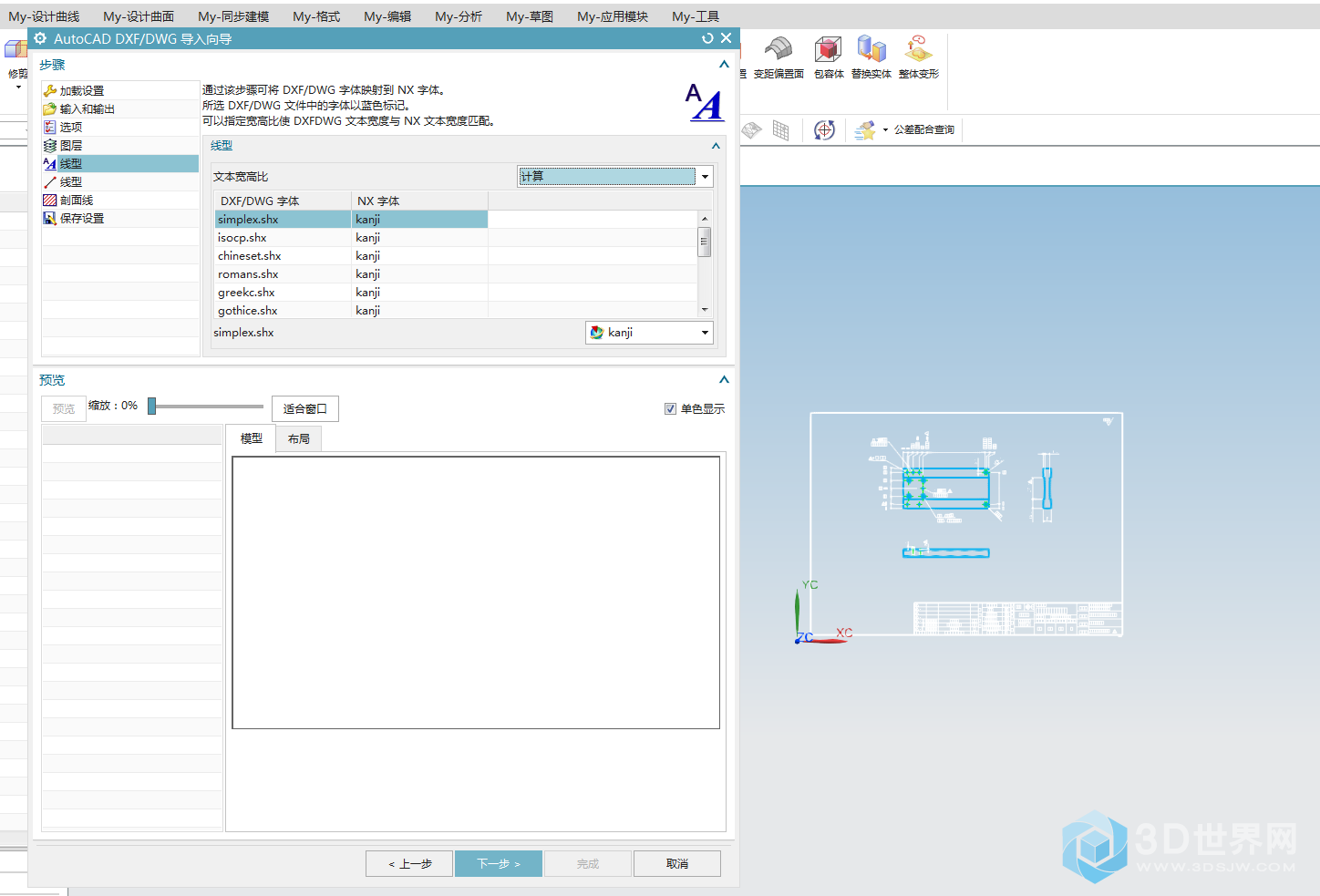Open the 文本宽高比 dropdown

click(615, 176)
